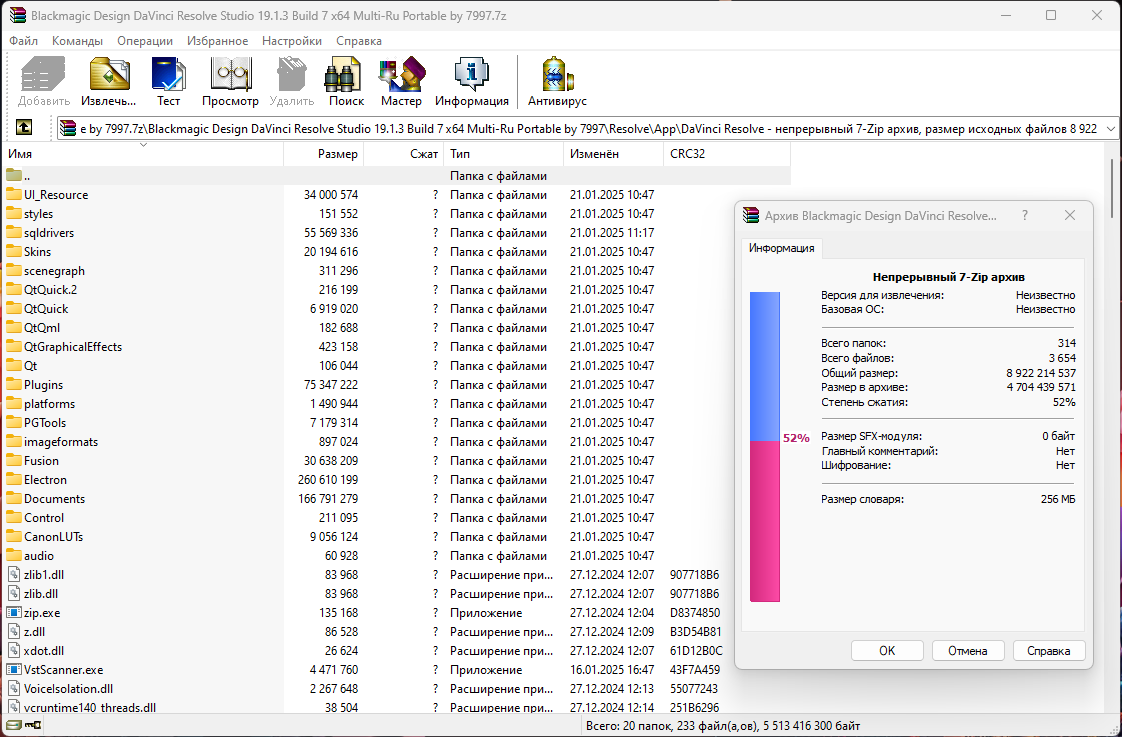1122x737 pixels.
Task: Click the compression ratio bar graphic
Action: click(764, 446)
